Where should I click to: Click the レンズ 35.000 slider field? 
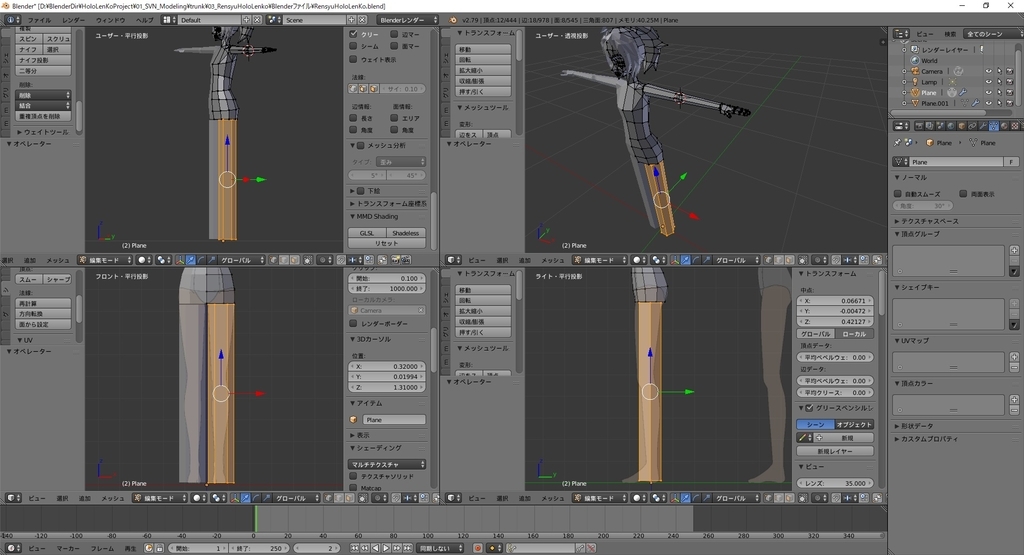click(835, 483)
